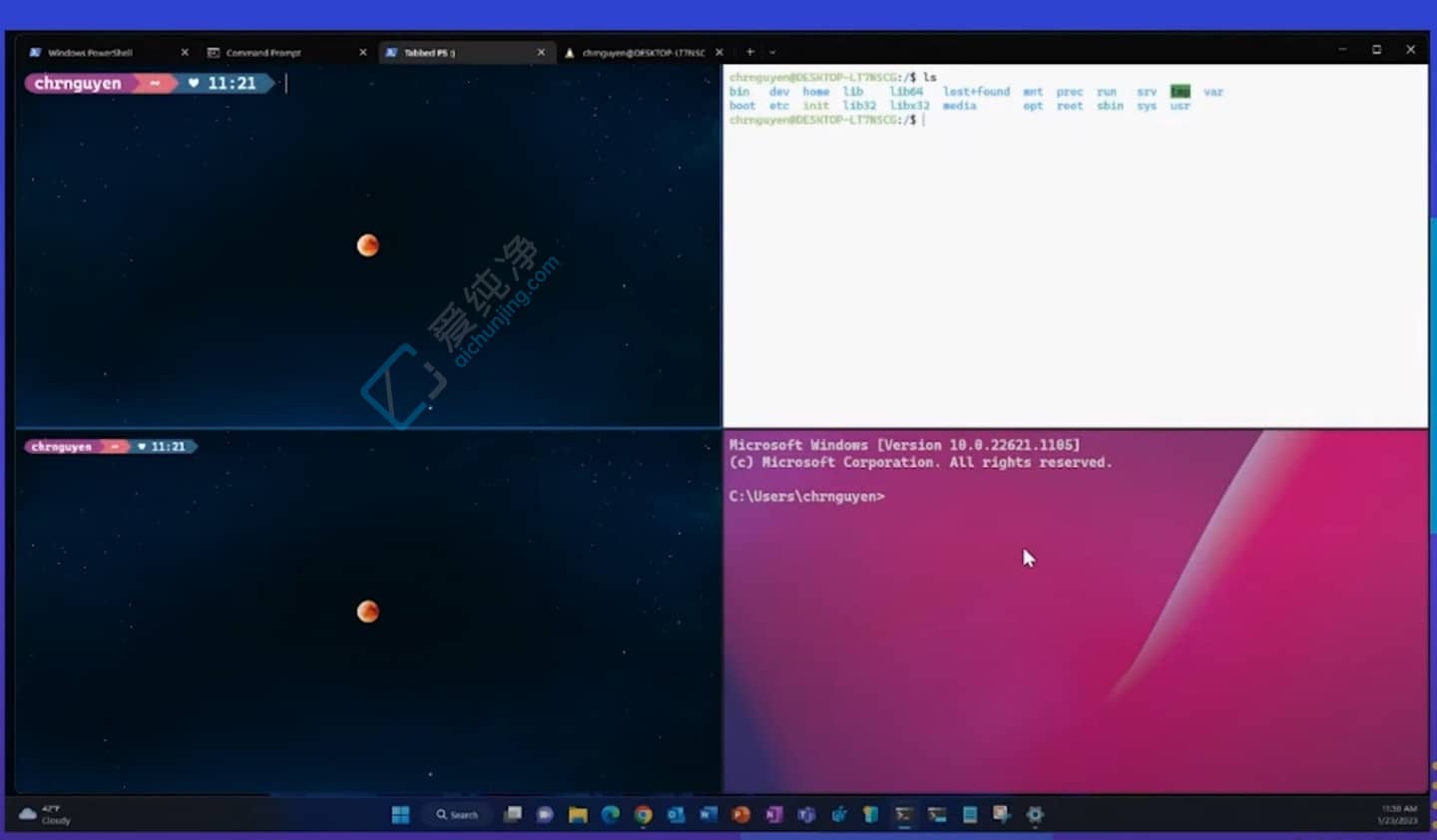Open the Windows Start menu
Image resolution: width=1437 pixels, height=840 pixels.
click(x=401, y=815)
